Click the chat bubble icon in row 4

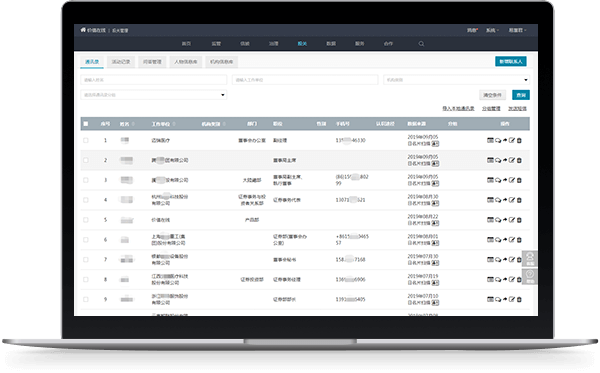pos(498,200)
